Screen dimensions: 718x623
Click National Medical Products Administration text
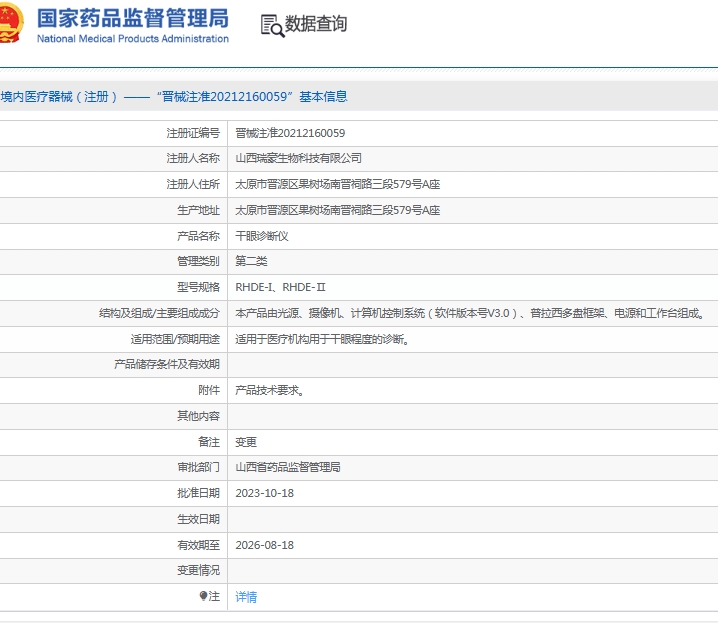tap(133, 39)
